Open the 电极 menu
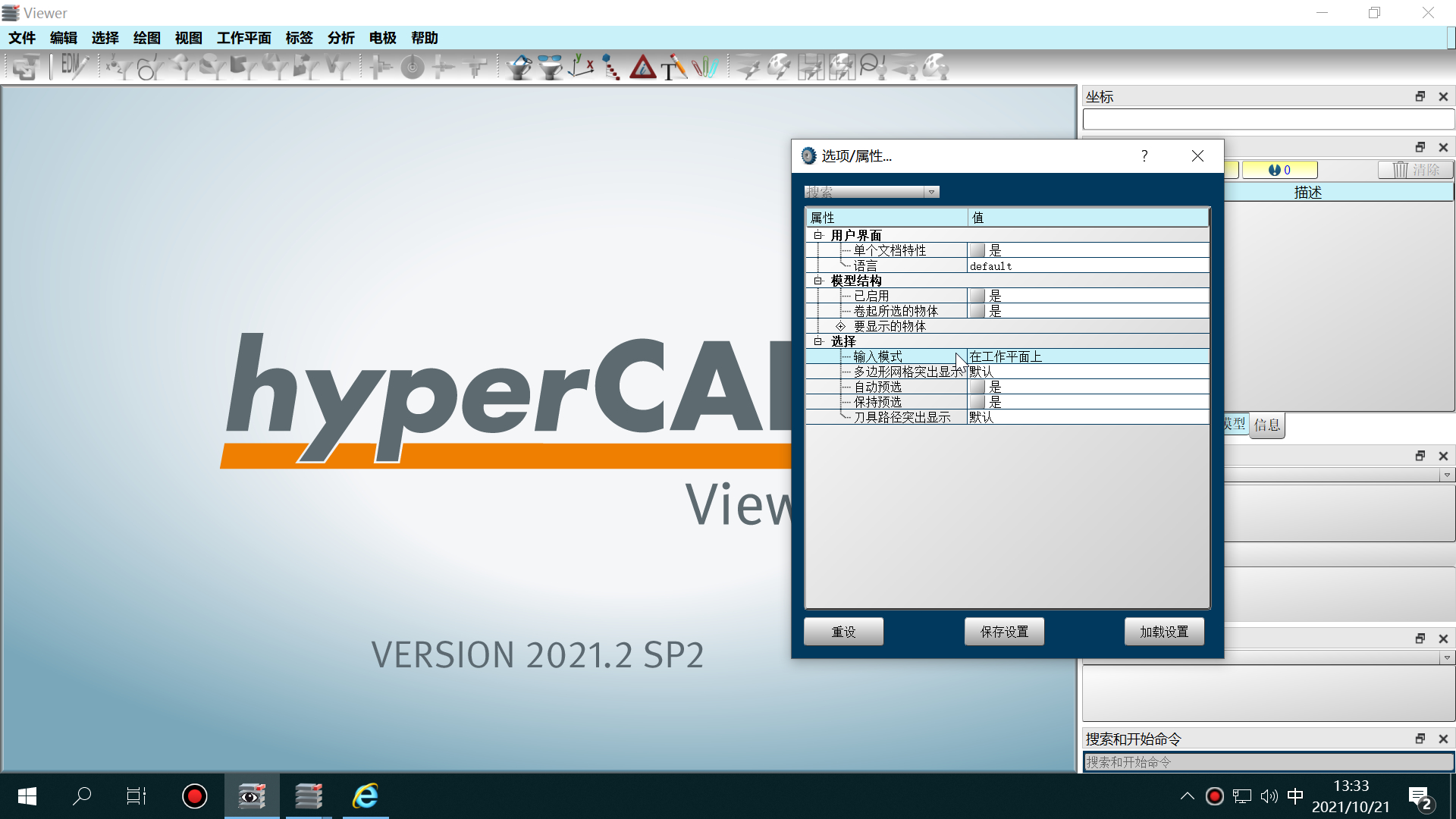 (383, 38)
